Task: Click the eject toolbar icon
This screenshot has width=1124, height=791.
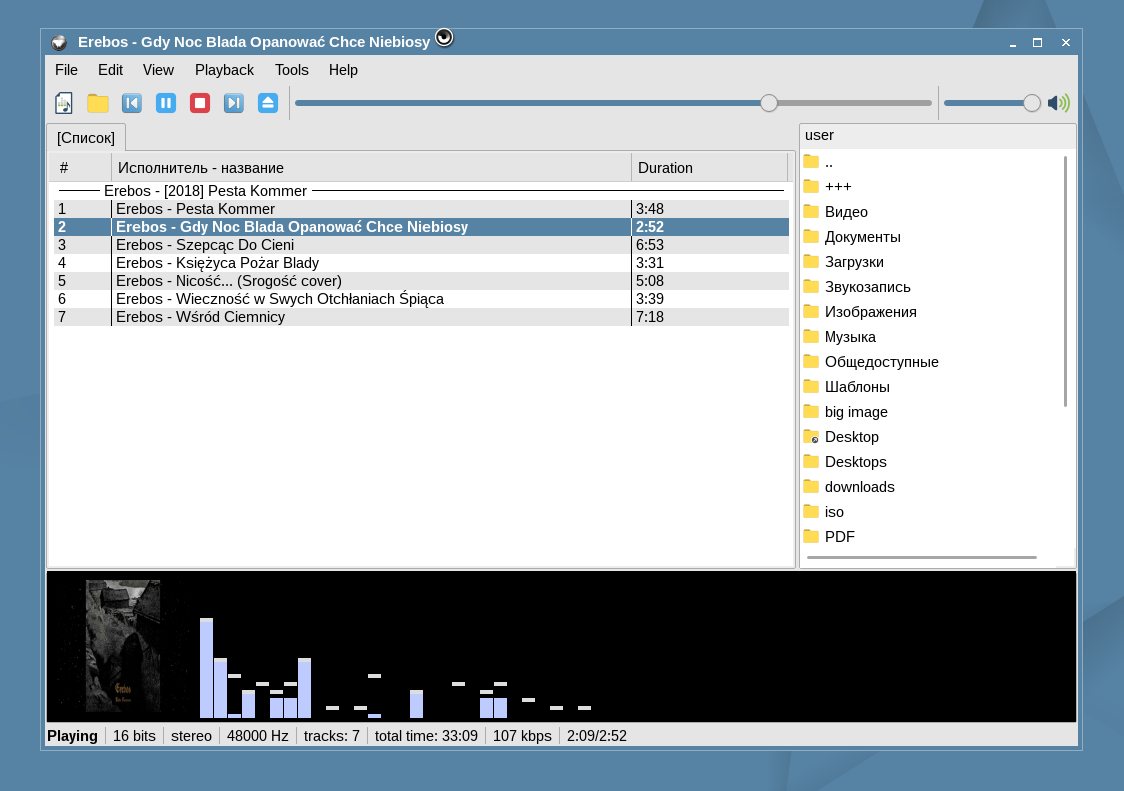Action: (268, 103)
